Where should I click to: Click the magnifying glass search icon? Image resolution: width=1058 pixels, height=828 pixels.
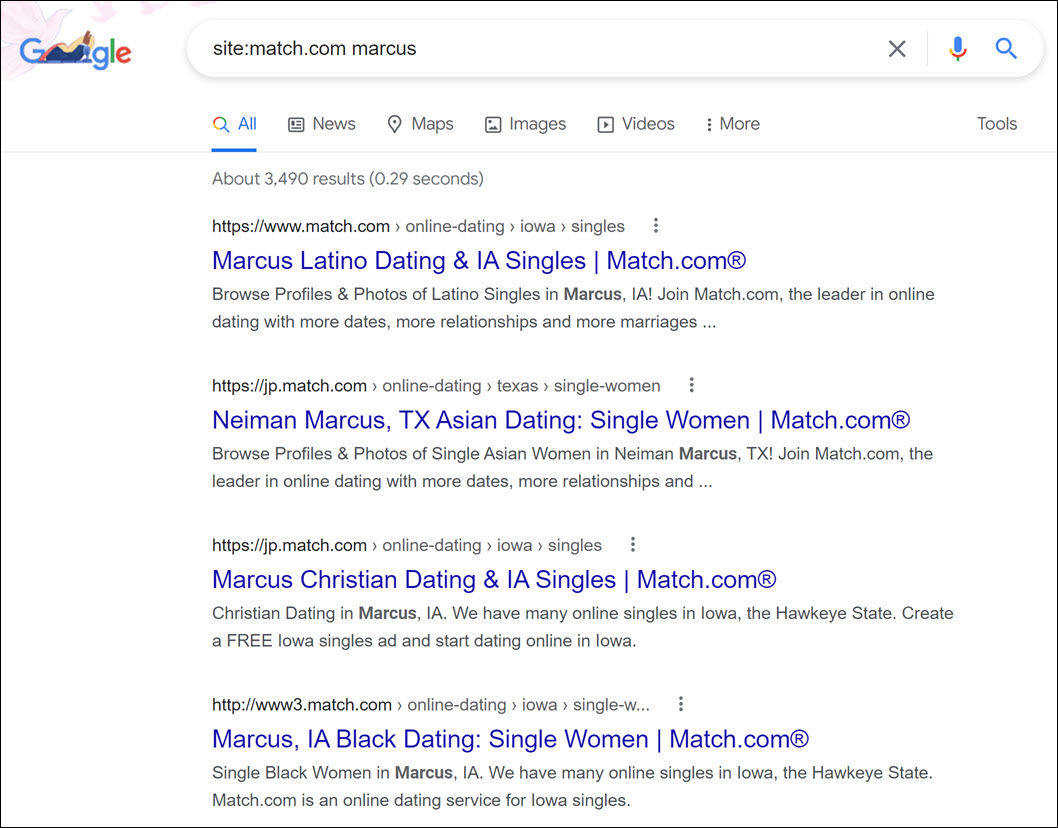pyautogui.click(x=1006, y=47)
